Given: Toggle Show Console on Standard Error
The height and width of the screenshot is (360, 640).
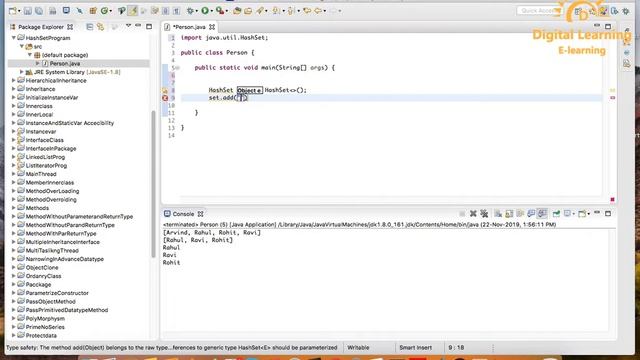Looking at the screenshot, I should [x=542, y=213].
